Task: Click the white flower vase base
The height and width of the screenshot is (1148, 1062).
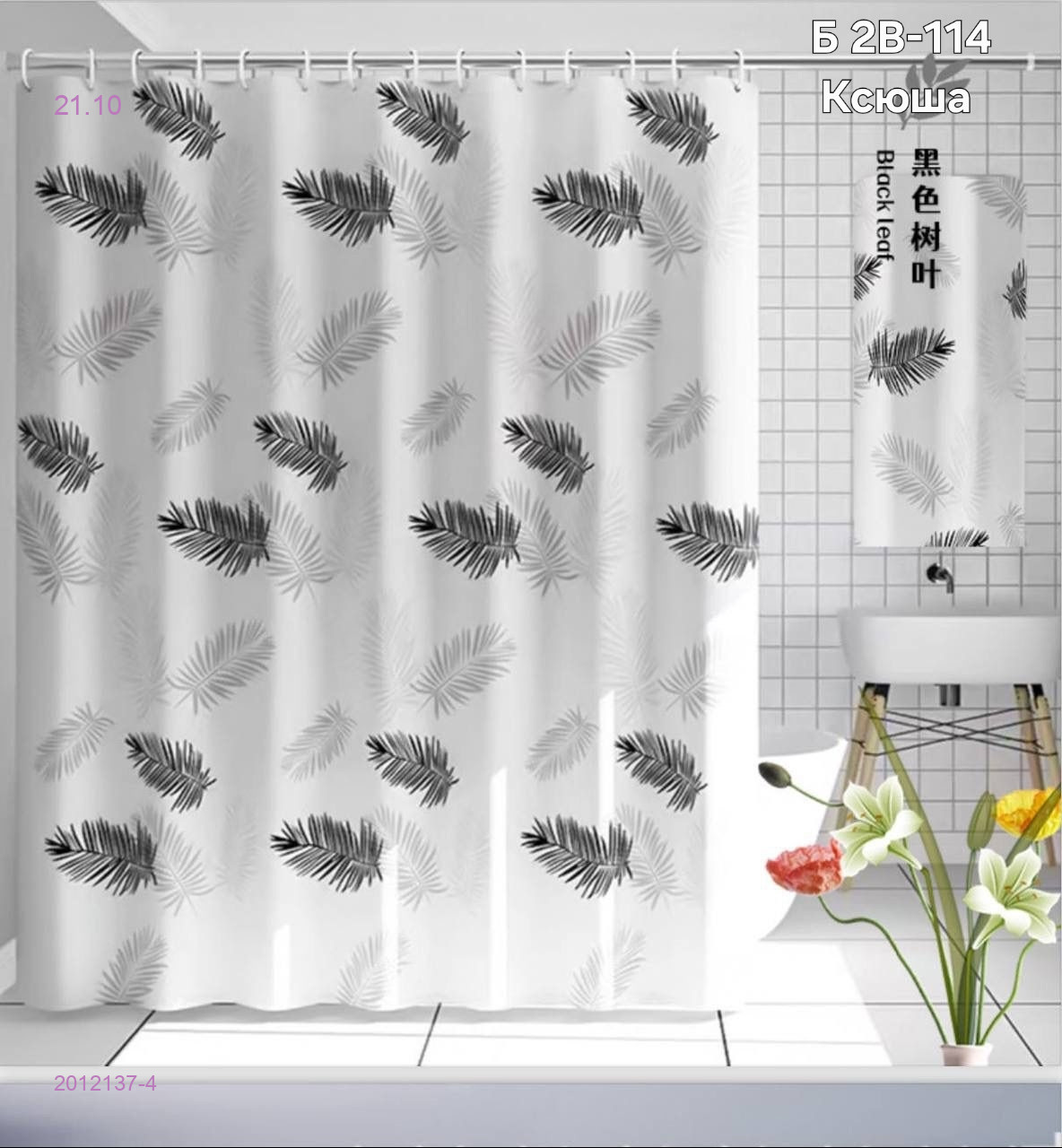Action: pos(965,1055)
